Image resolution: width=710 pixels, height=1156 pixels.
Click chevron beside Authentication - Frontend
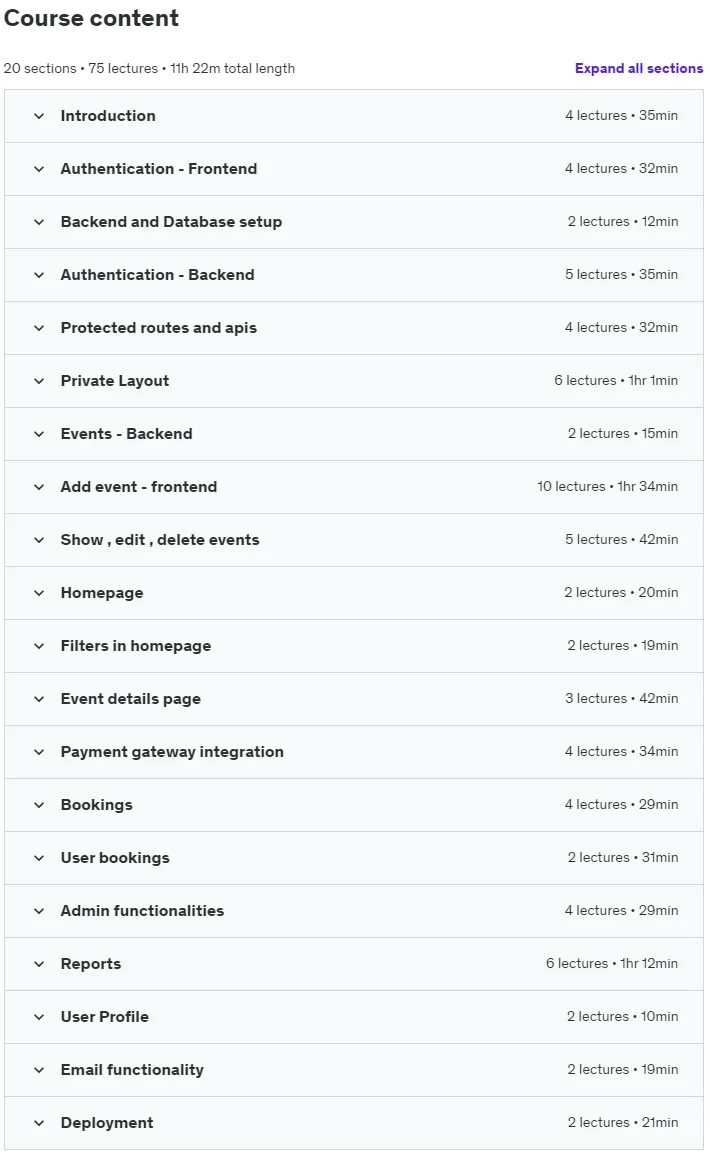[39, 169]
